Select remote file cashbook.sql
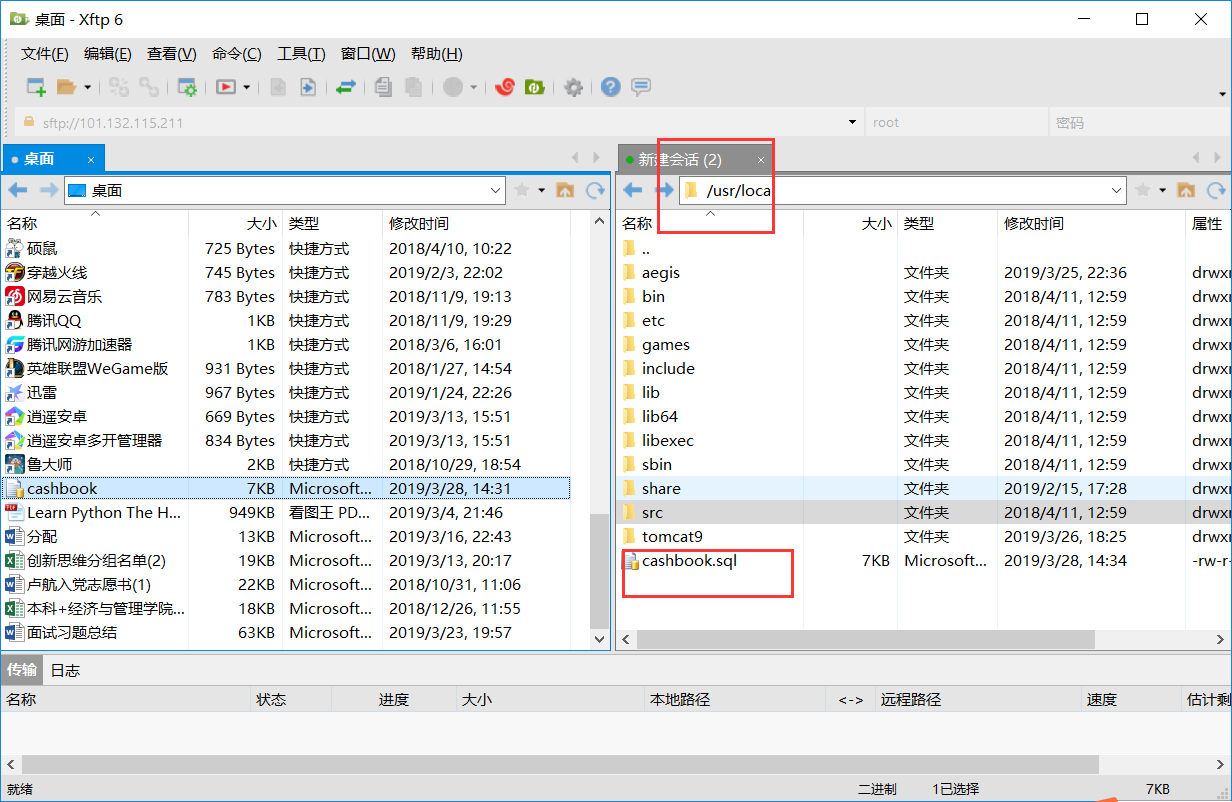 pos(924,561)
